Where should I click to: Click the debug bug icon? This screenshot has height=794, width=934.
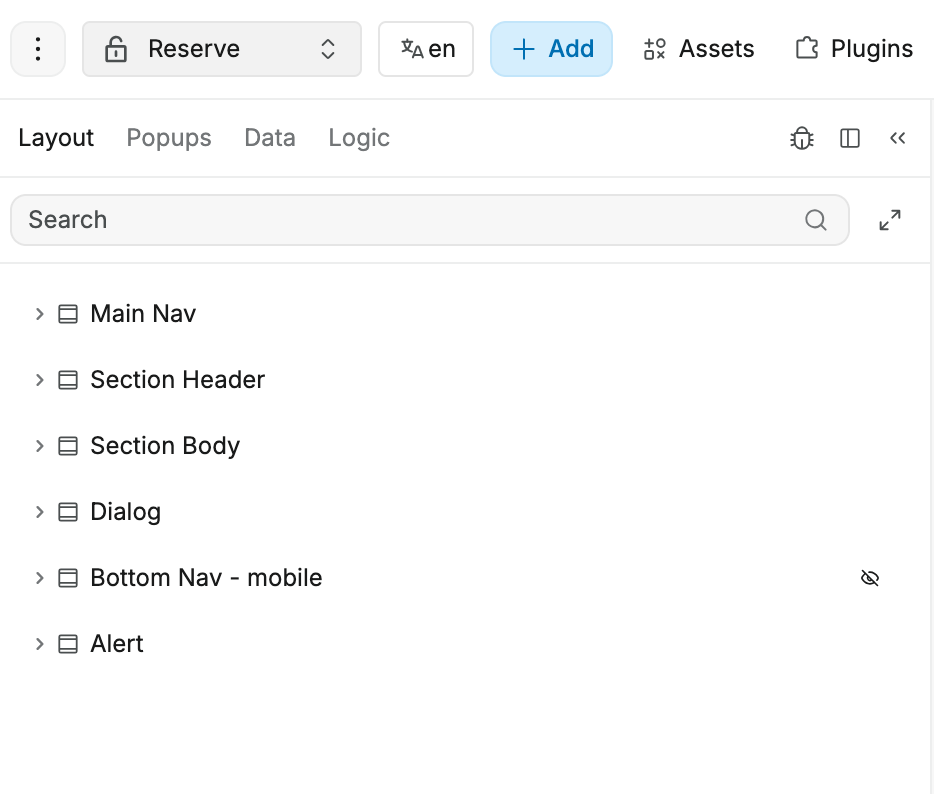point(802,138)
